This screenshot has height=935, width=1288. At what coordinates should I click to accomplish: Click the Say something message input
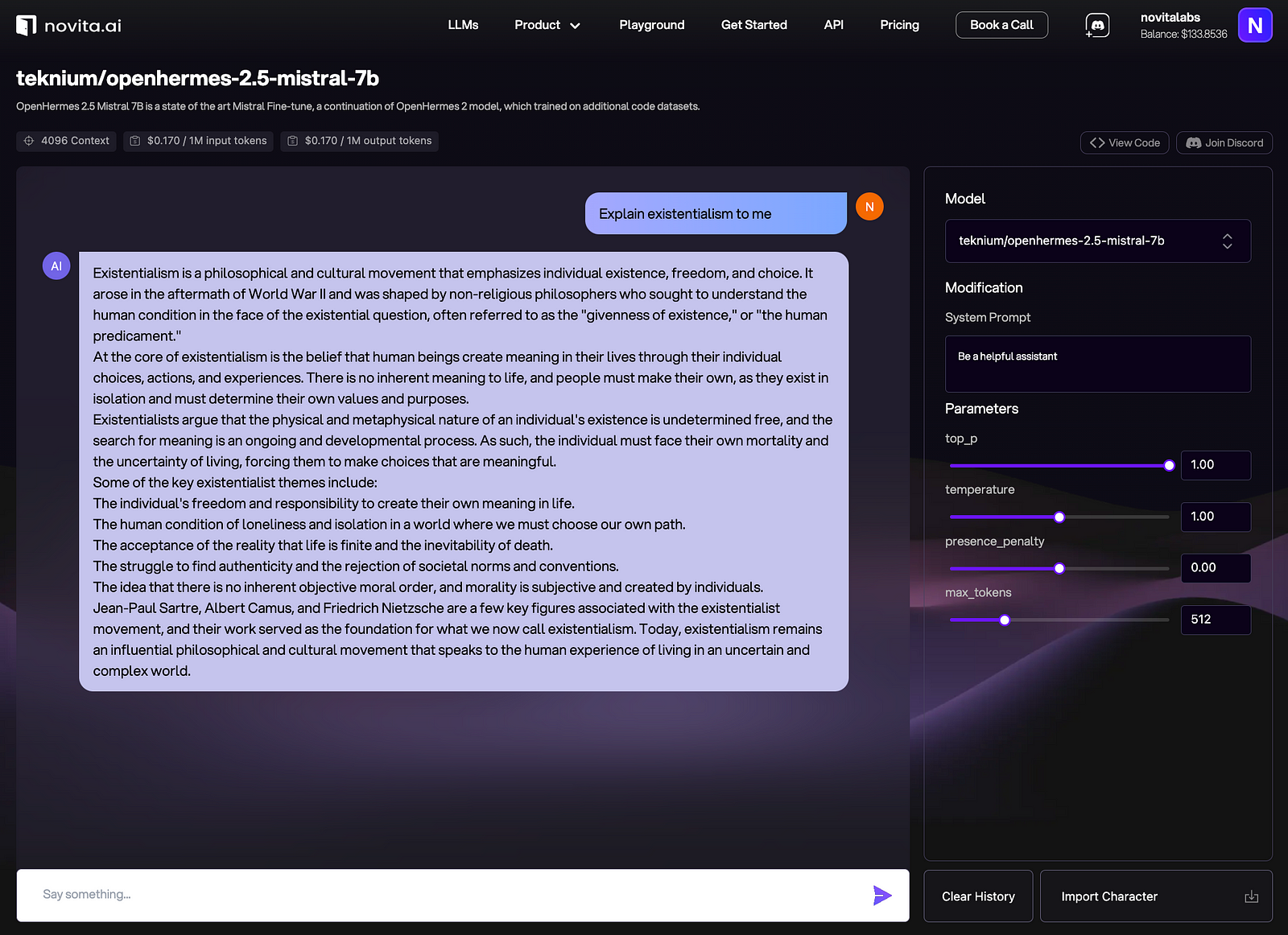coord(463,895)
